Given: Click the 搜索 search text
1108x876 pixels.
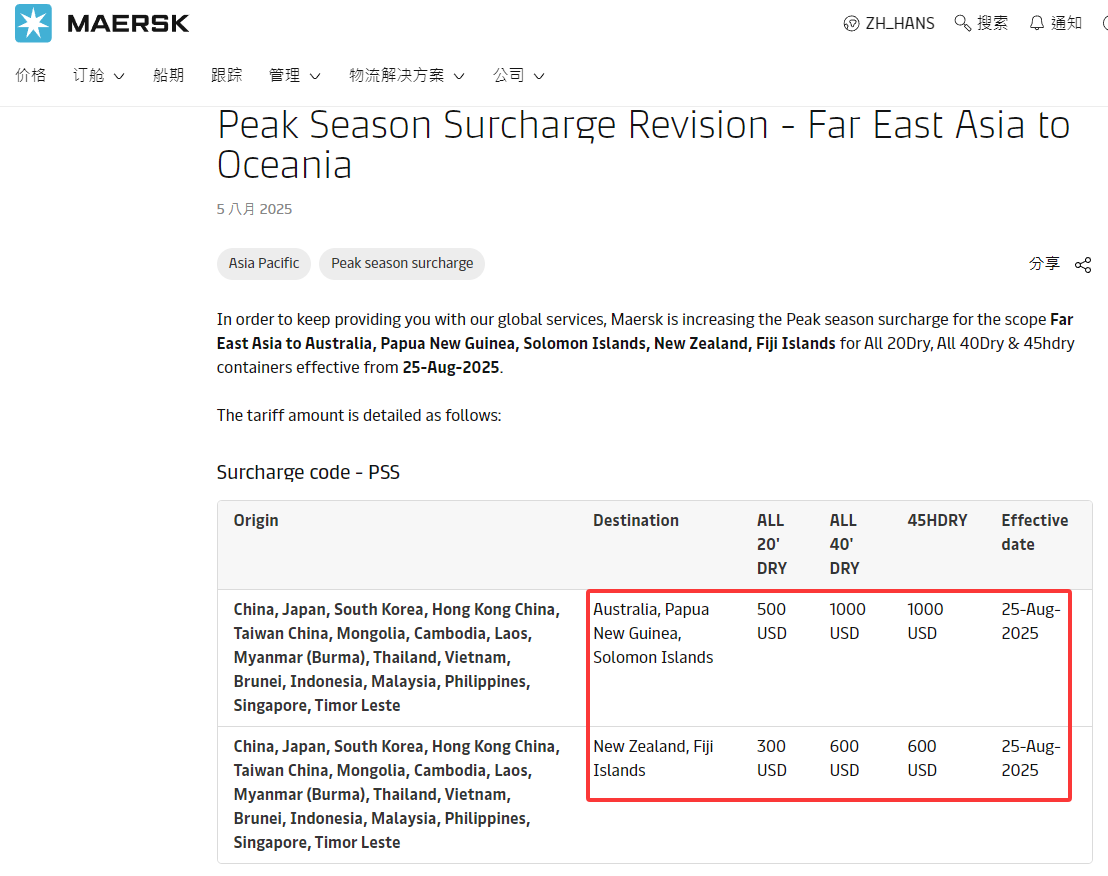Looking at the screenshot, I should [992, 23].
